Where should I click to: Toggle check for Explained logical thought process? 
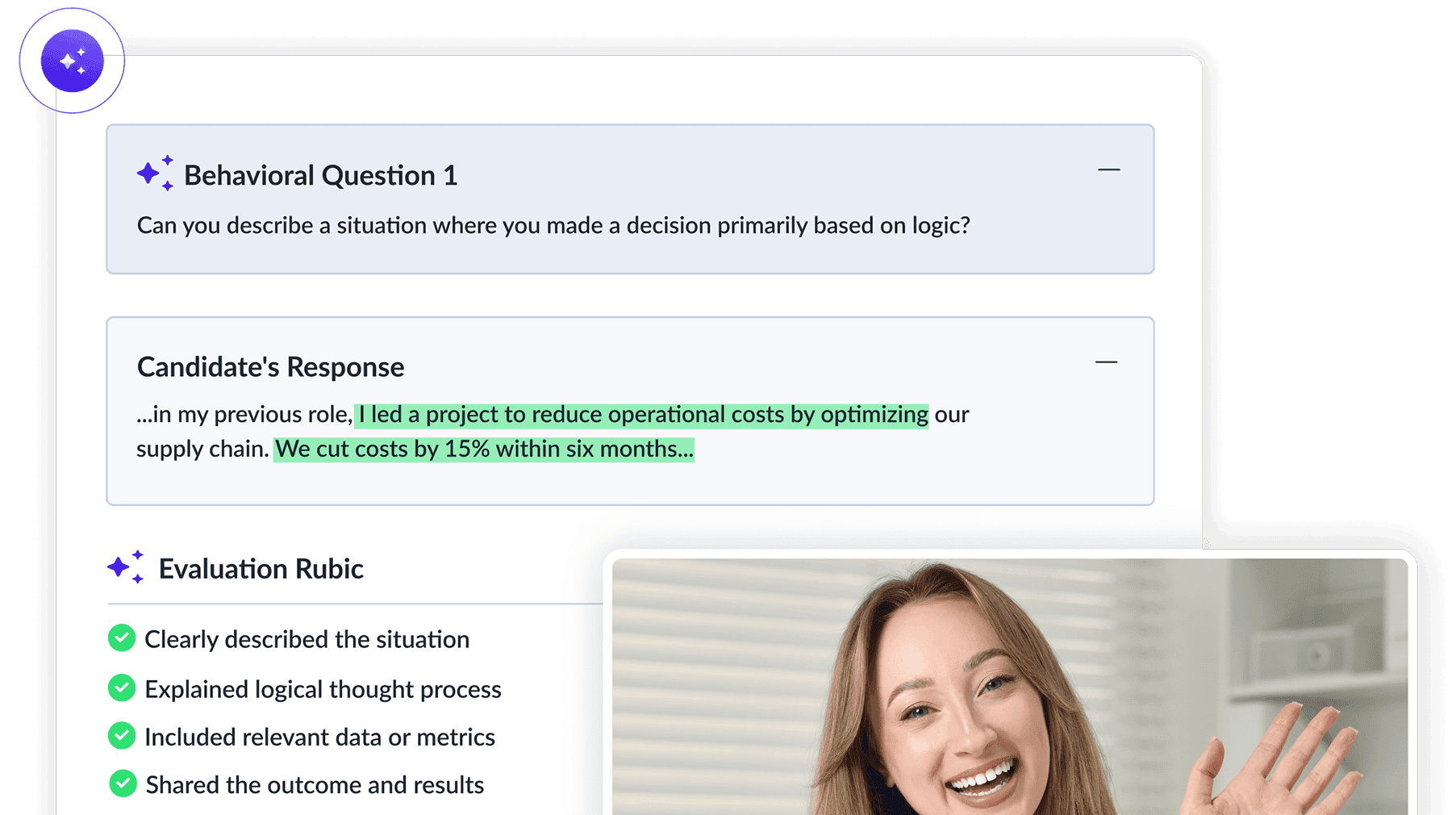[122, 688]
